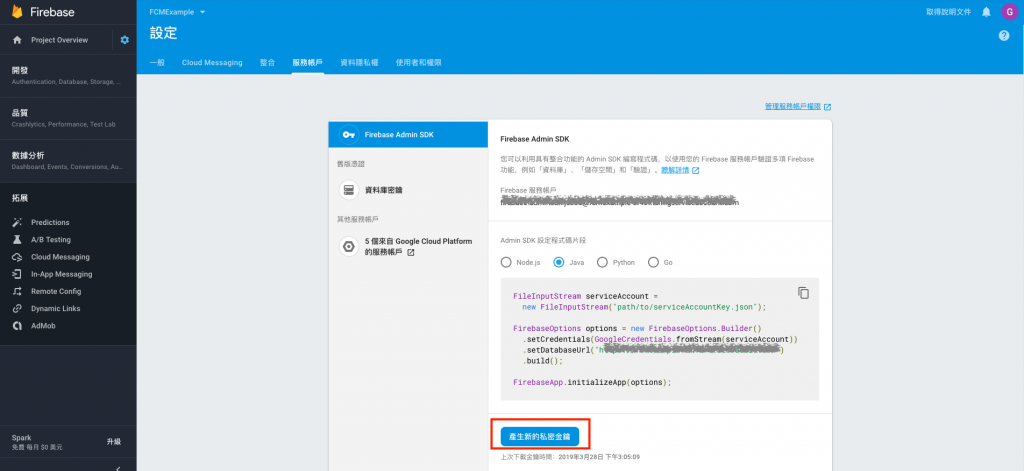Click the Remote Config icon
This screenshot has height=471, width=1024.
(18, 291)
